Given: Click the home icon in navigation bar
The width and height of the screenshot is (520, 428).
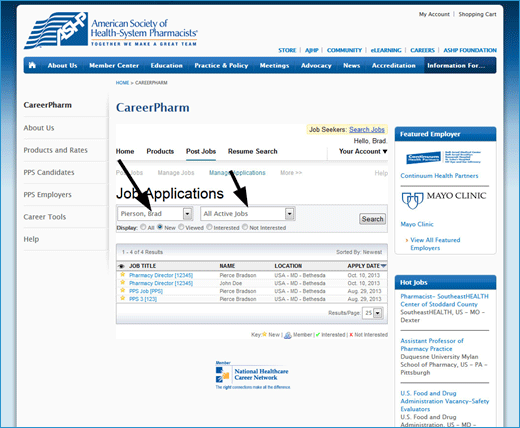Looking at the screenshot, I should (32, 65).
